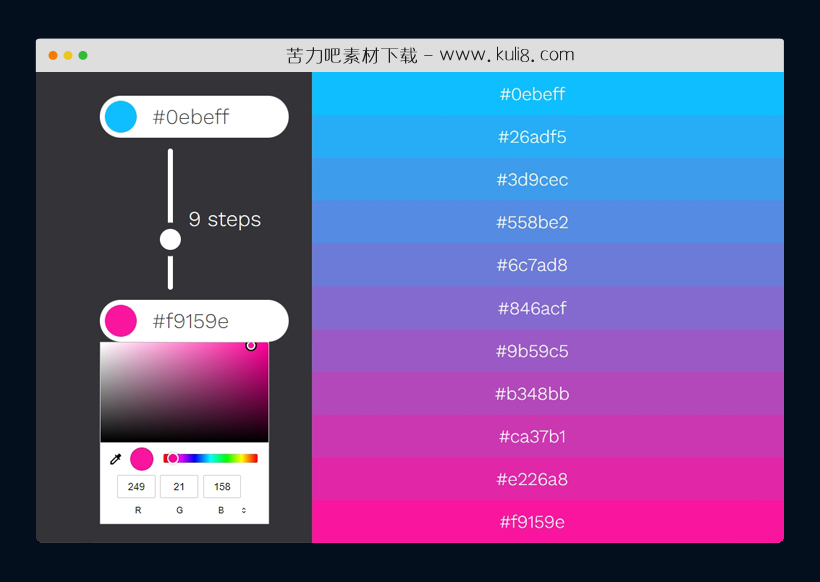
Task: Click the eyedropper tool in color picker
Action: pyautogui.click(x=115, y=459)
